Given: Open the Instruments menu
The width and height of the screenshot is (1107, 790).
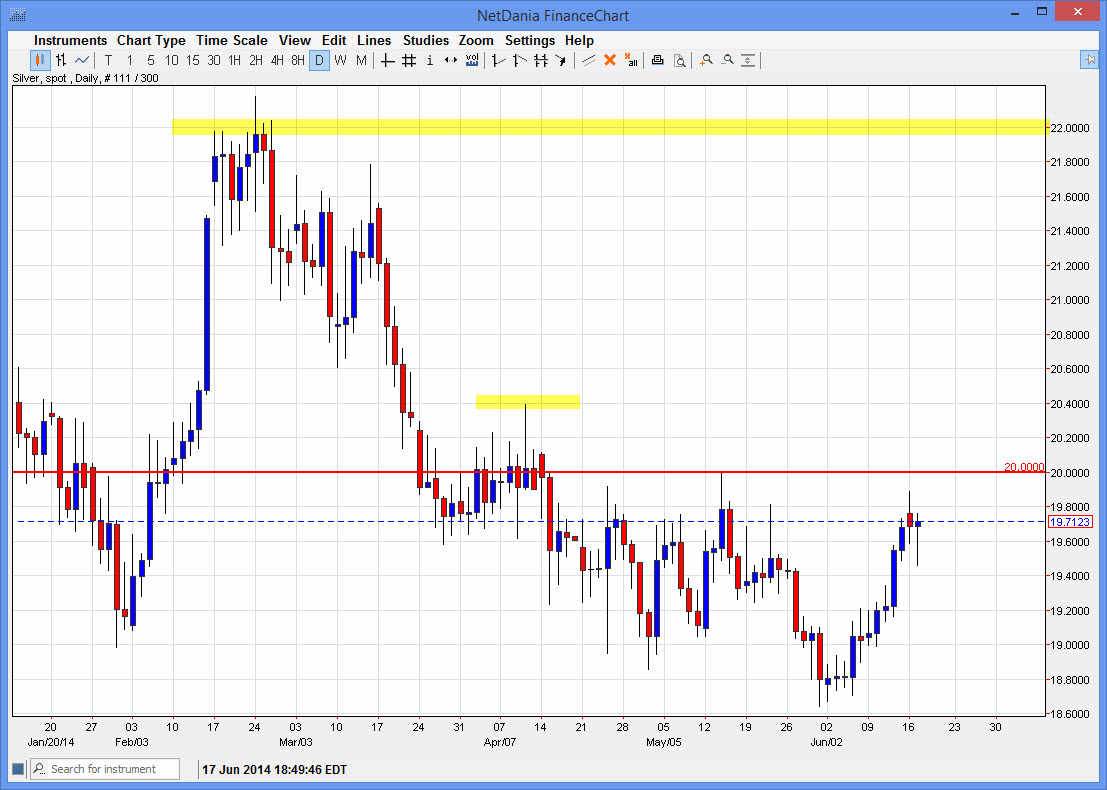Looking at the screenshot, I should [x=70, y=40].
